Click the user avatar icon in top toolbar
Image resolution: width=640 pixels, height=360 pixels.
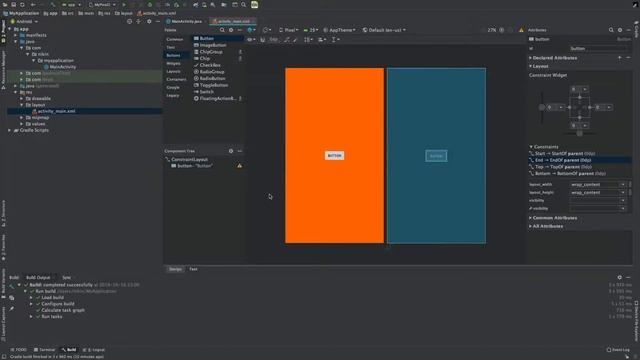(x=254, y=4)
